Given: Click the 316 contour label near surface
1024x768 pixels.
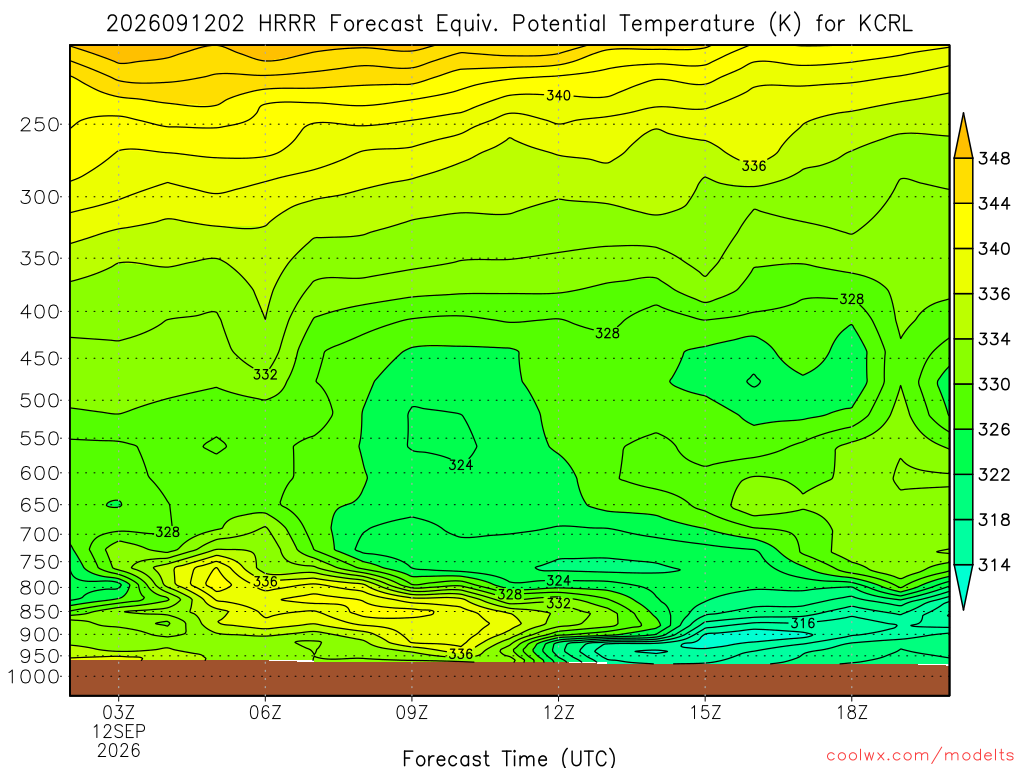Looking at the screenshot, I should [803, 623].
